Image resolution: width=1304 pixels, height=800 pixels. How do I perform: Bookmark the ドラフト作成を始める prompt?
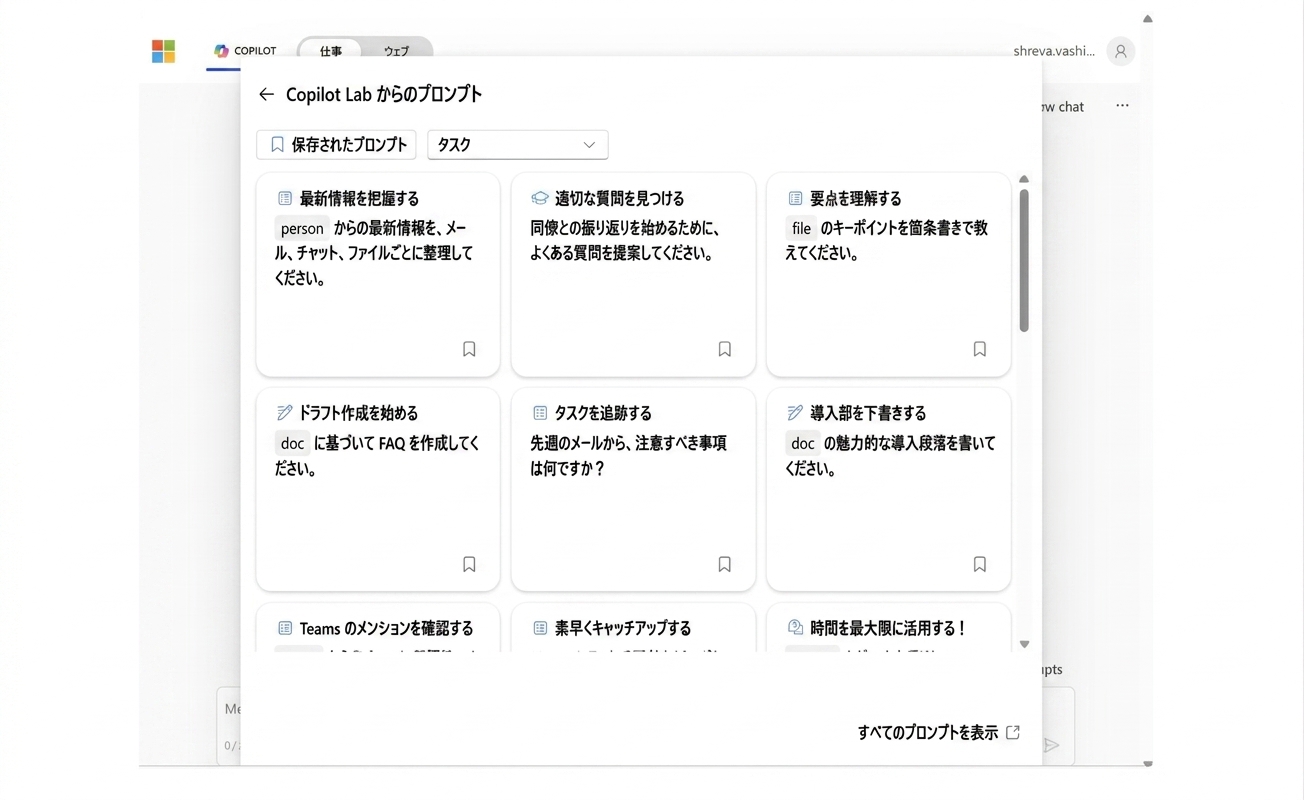point(469,564)
